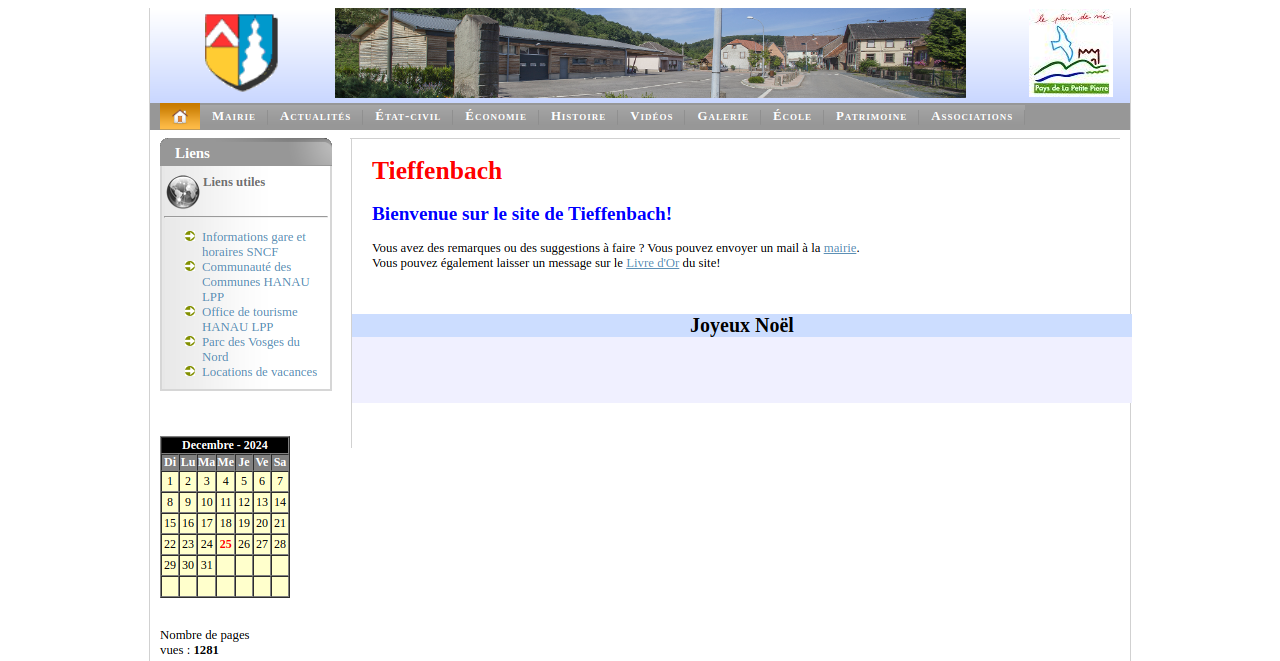
Task: Click the globe icon beside Liens utiles
Action: pos(183,192)
